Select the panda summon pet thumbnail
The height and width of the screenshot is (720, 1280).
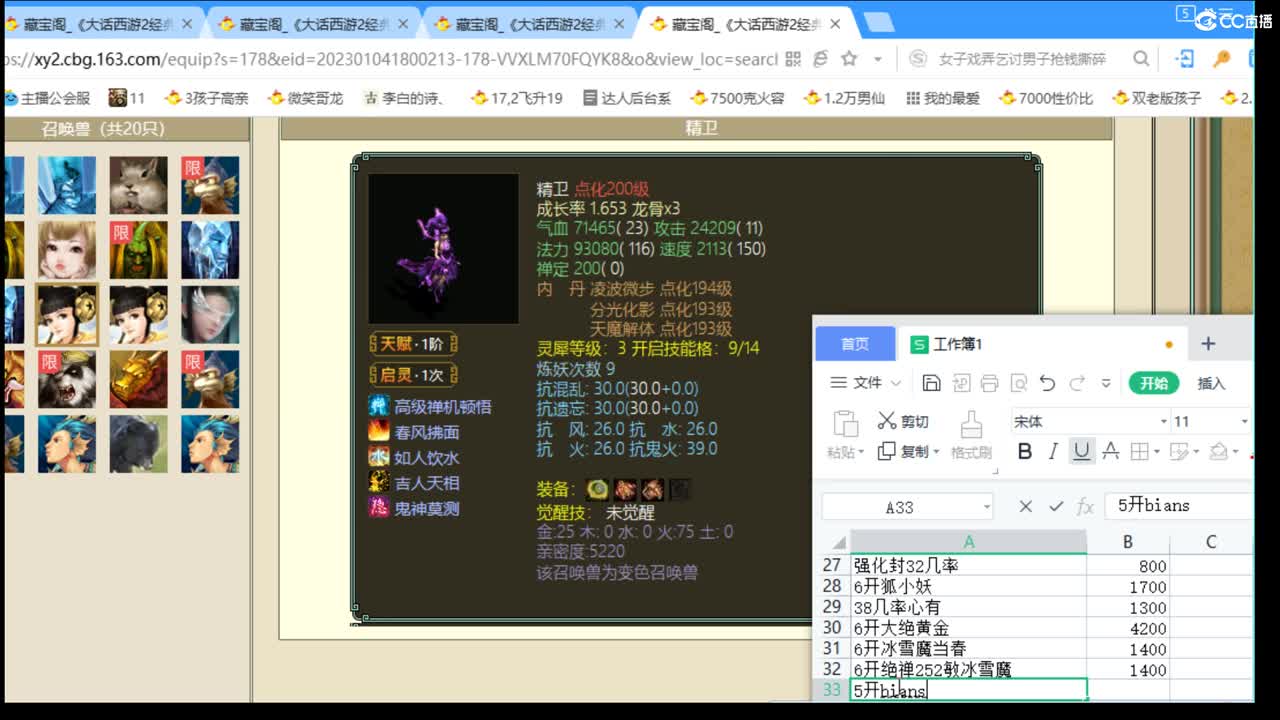click(67, 379)
